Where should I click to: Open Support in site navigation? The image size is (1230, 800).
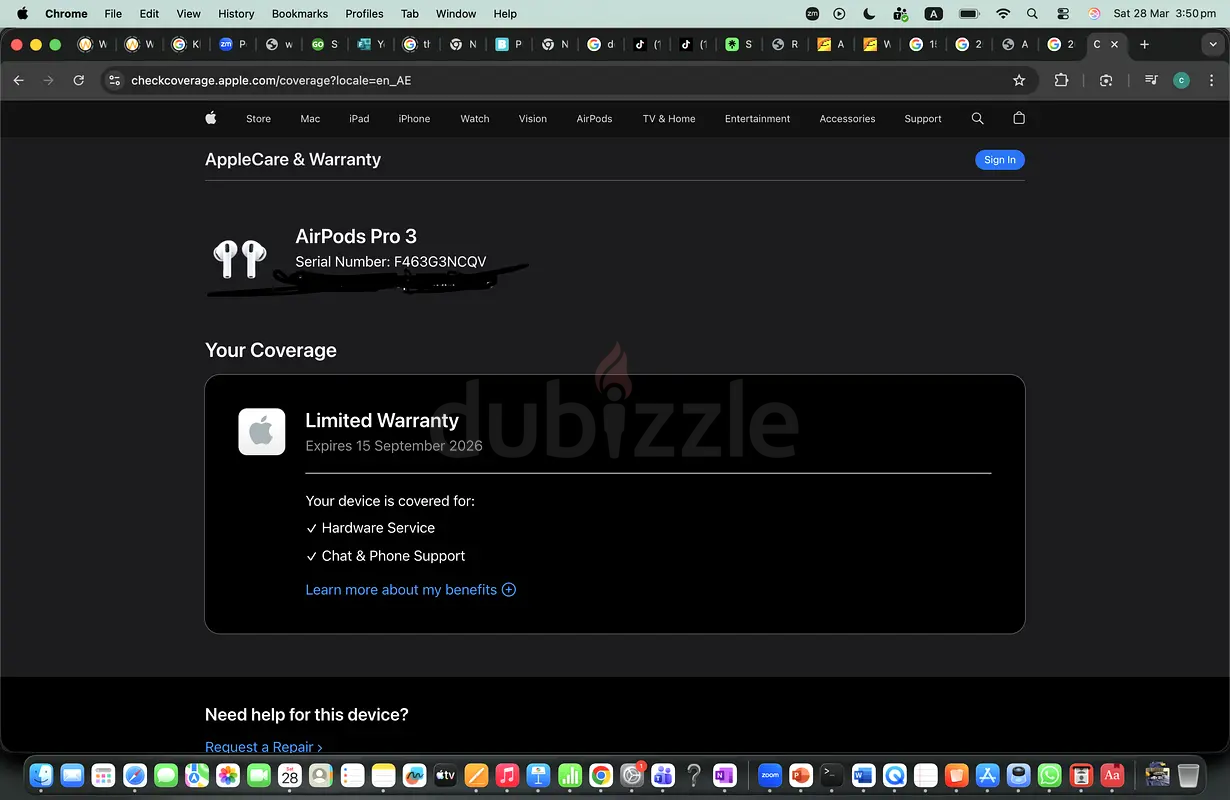coord(923,118)
